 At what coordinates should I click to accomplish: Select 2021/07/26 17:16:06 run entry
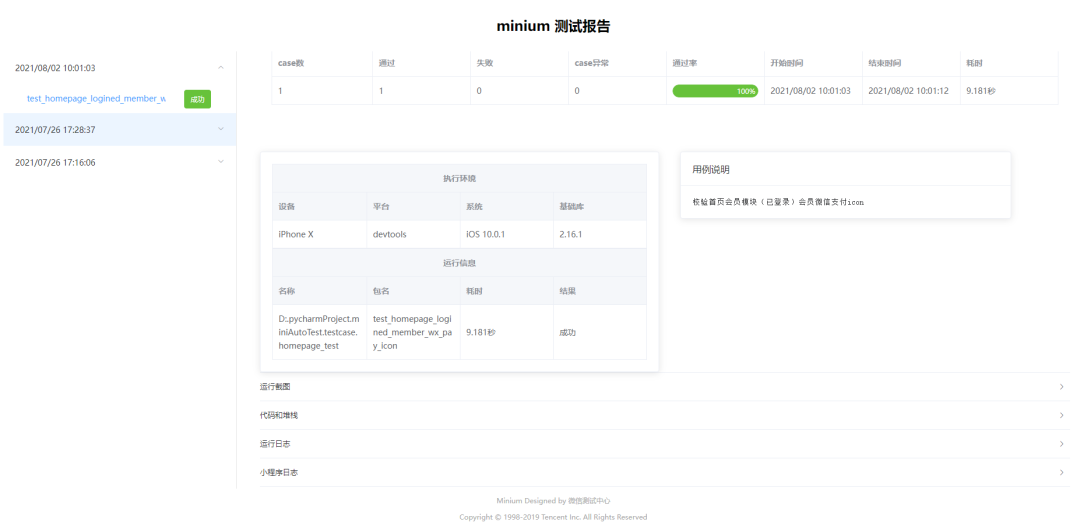click(120, 162)
